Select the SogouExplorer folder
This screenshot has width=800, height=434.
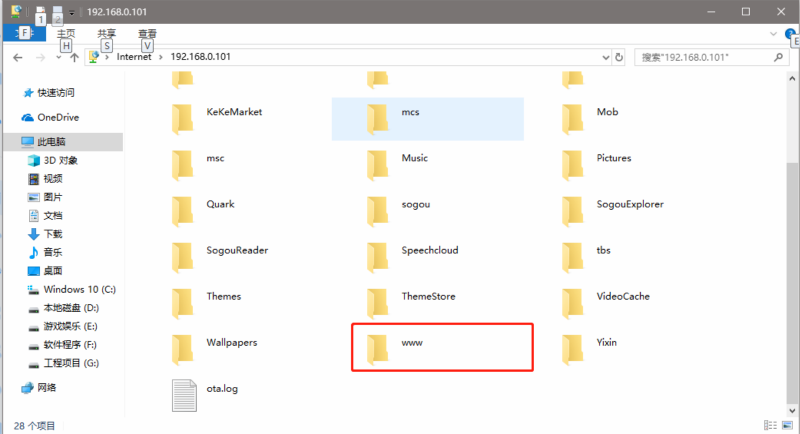629,204
